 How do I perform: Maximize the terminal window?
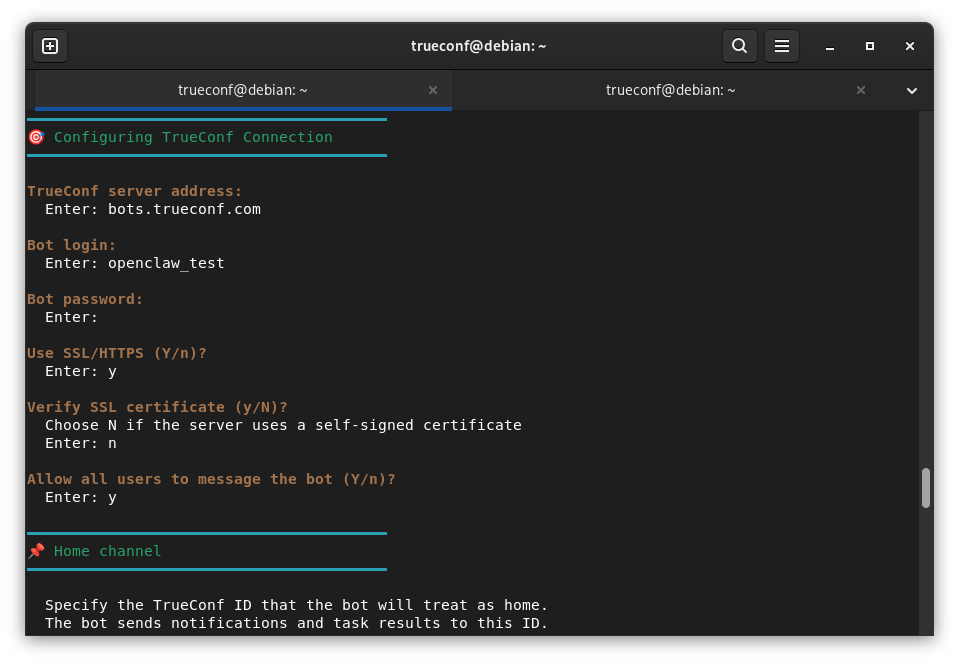point(870,46)
